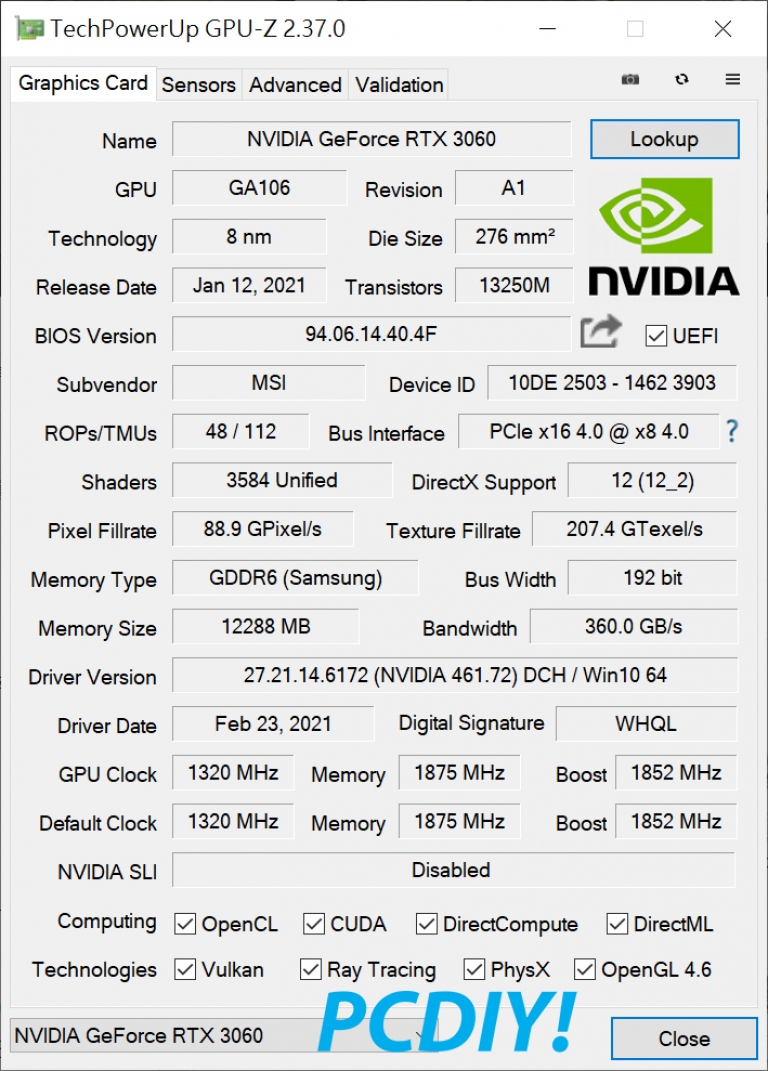The width and height of the screenshot is (768, 1071).
Task: Click the refresh icon in toolbar
Action: click(681, 80)
